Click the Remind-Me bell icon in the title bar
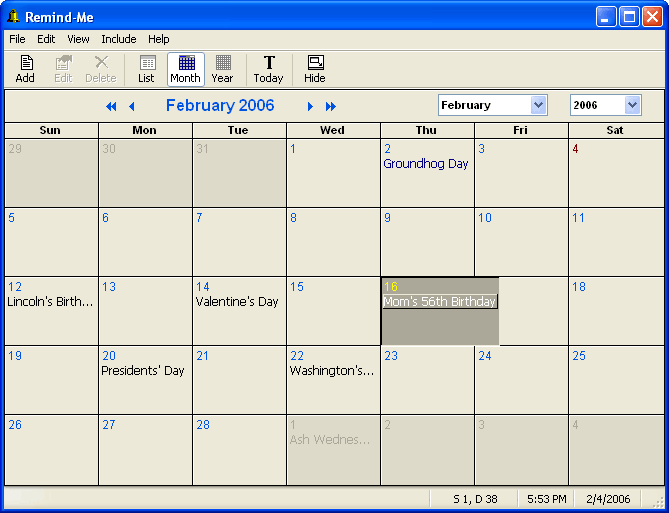 coord(13,17)
